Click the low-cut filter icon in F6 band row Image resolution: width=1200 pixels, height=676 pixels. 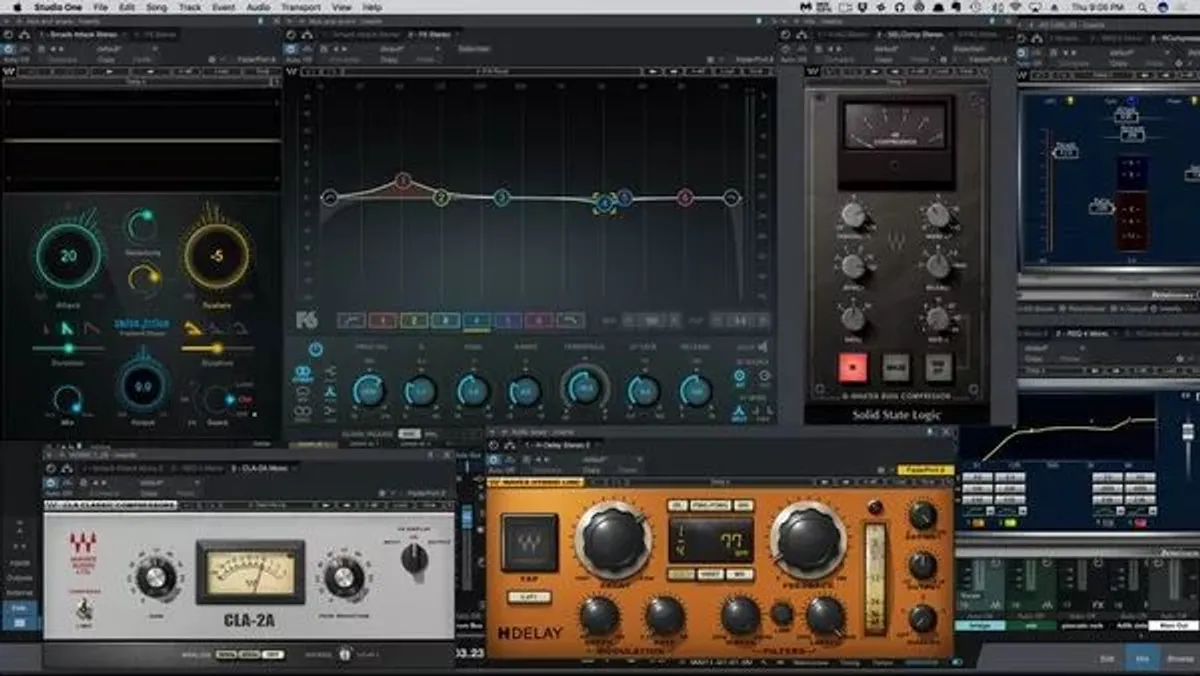pos(350,318)
